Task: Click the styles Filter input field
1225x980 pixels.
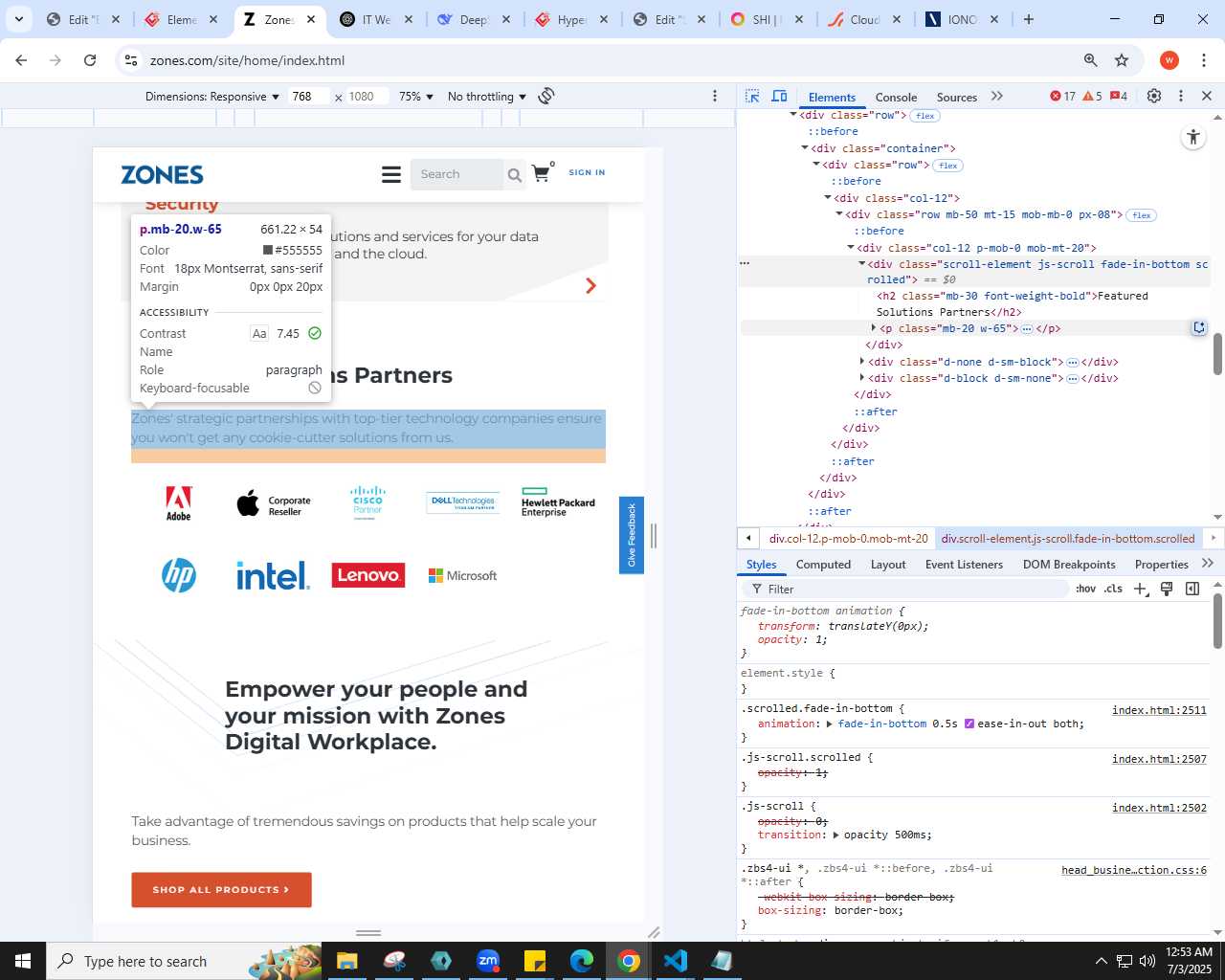Action: (x=904, y=590)
